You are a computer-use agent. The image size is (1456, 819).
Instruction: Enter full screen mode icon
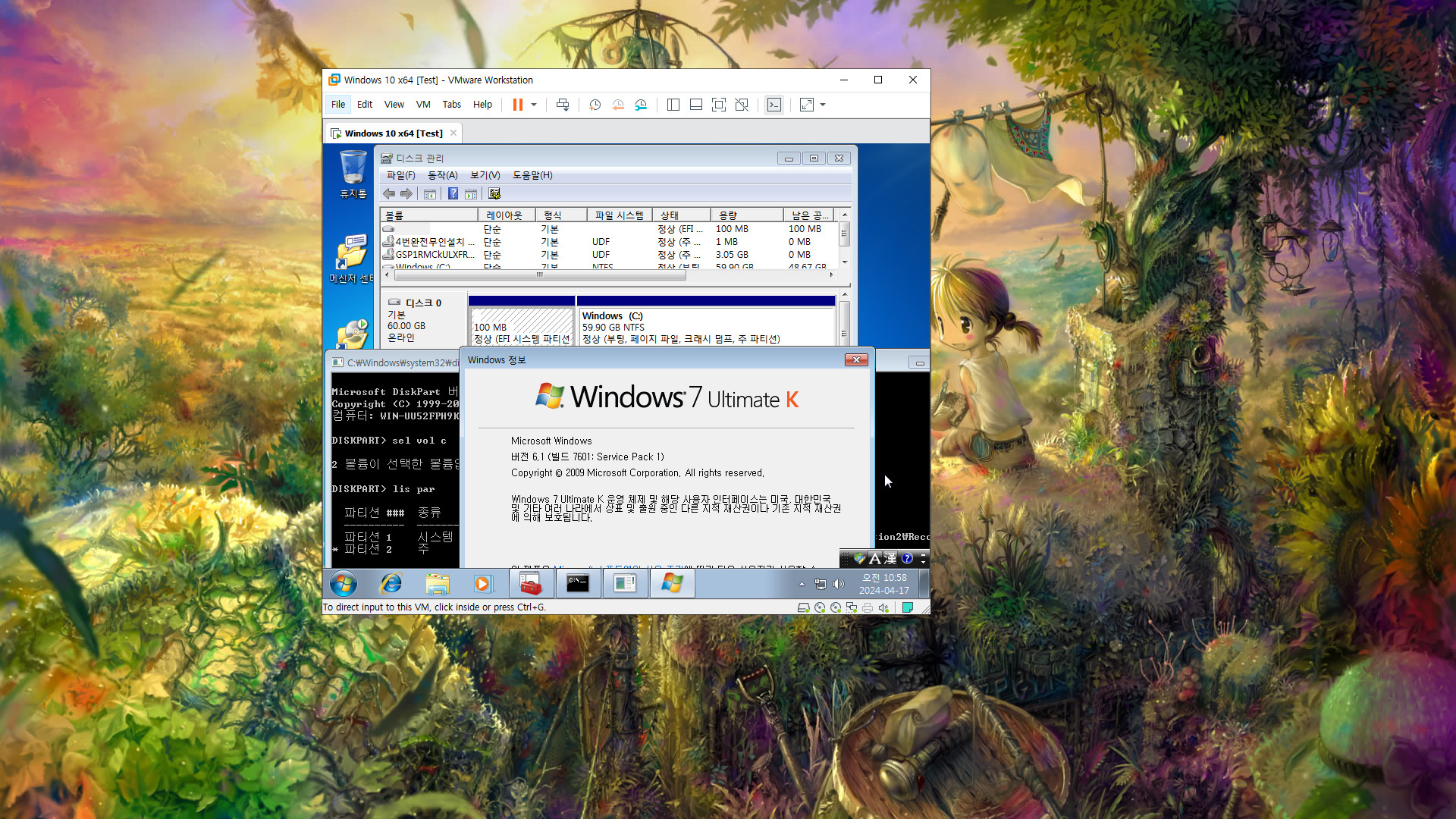tap(719, 105)
